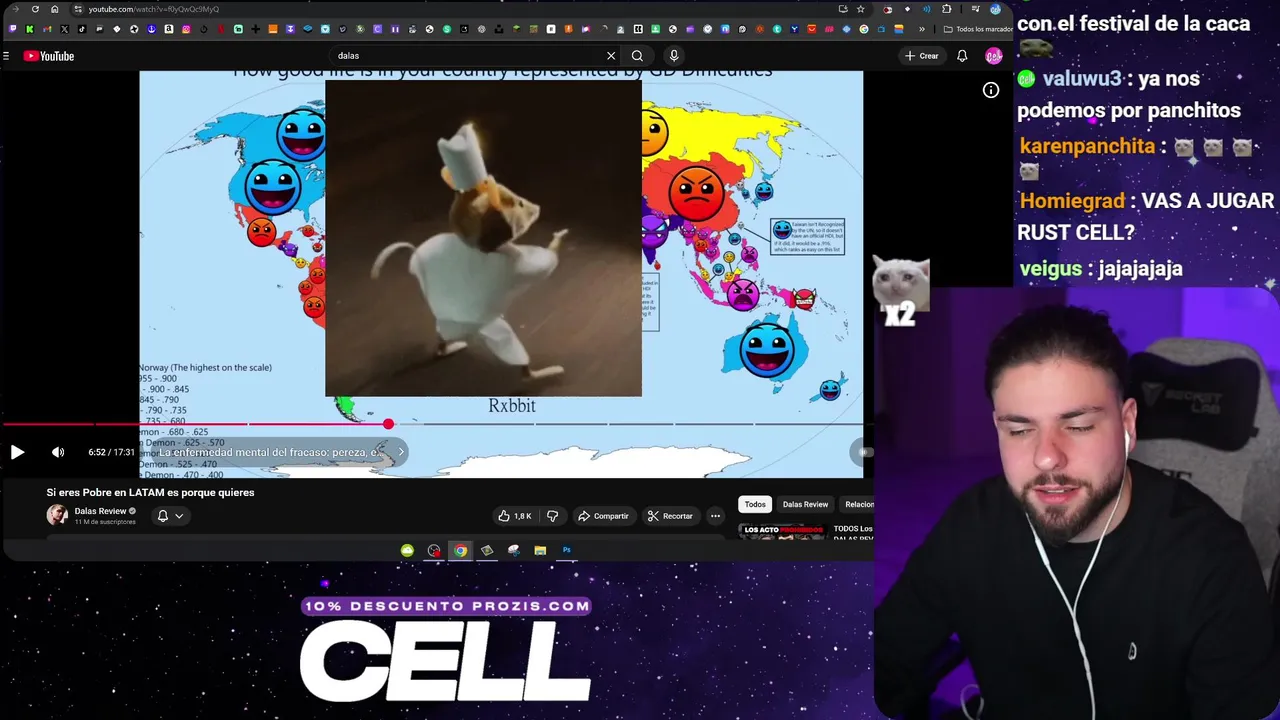The image size is (1280, 720).
Task: Click the search magnifier button
Action: [637, 56]
